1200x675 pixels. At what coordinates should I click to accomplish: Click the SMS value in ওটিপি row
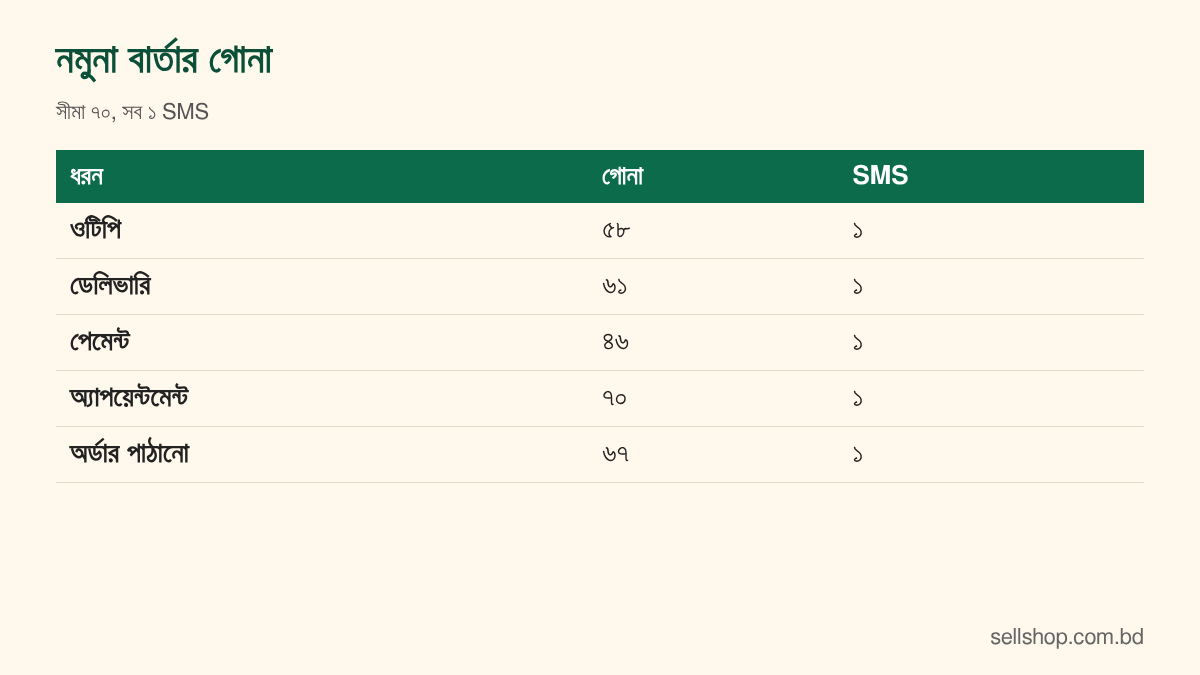[858, 230]
